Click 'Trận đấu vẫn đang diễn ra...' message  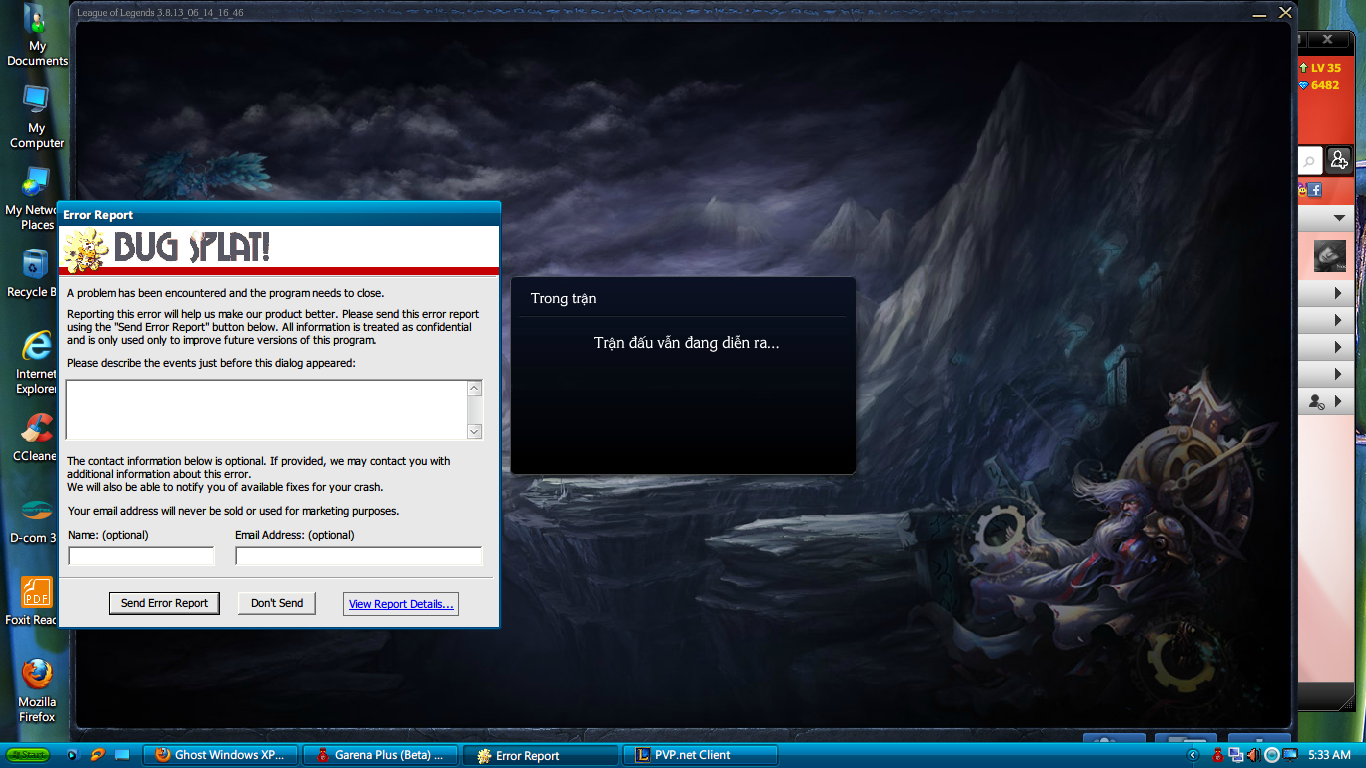[x=686, y=343]
